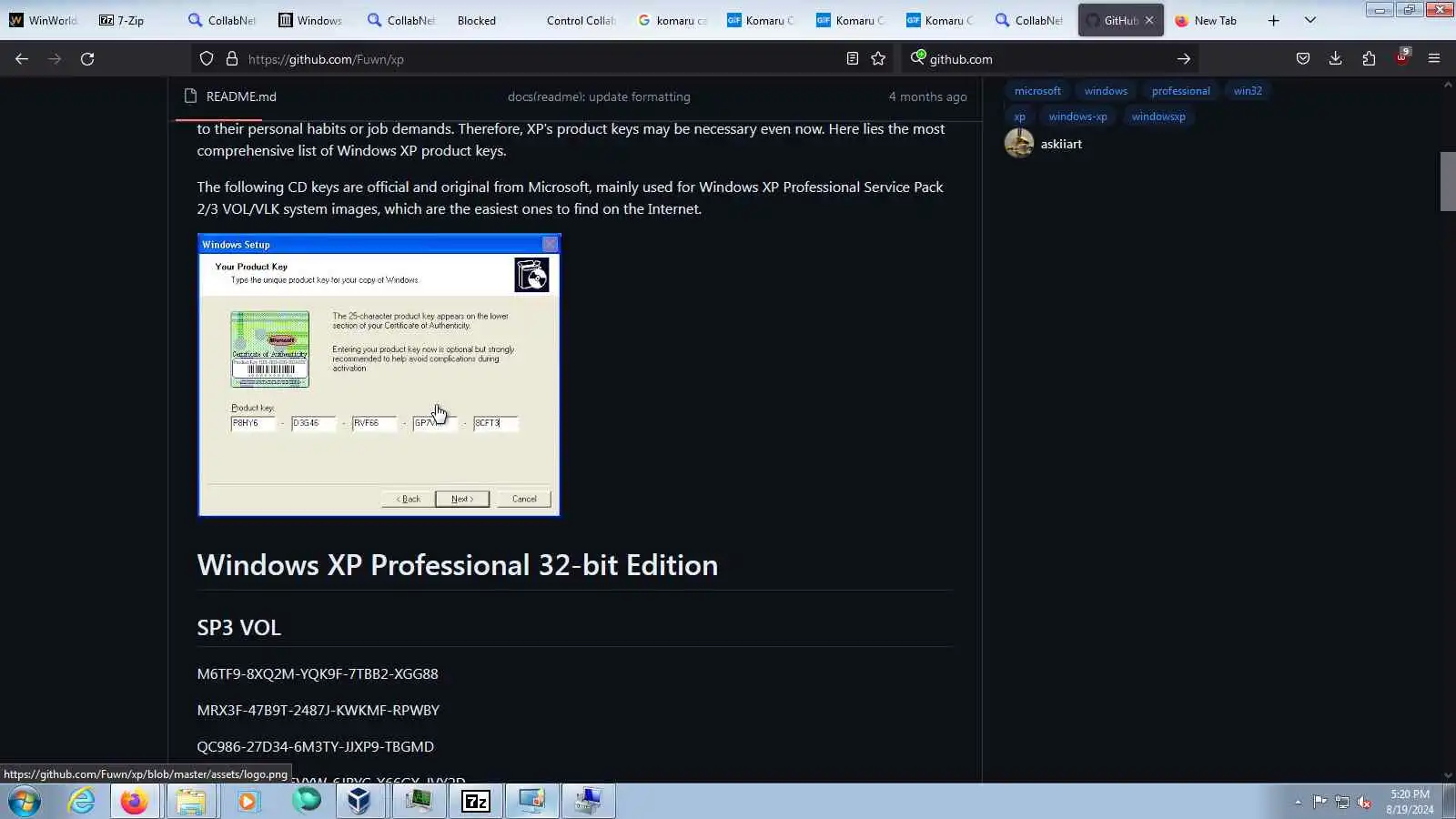
Task: Switch to the WinWorld tab
Action: pyautogui.click(x=44, y=20)
